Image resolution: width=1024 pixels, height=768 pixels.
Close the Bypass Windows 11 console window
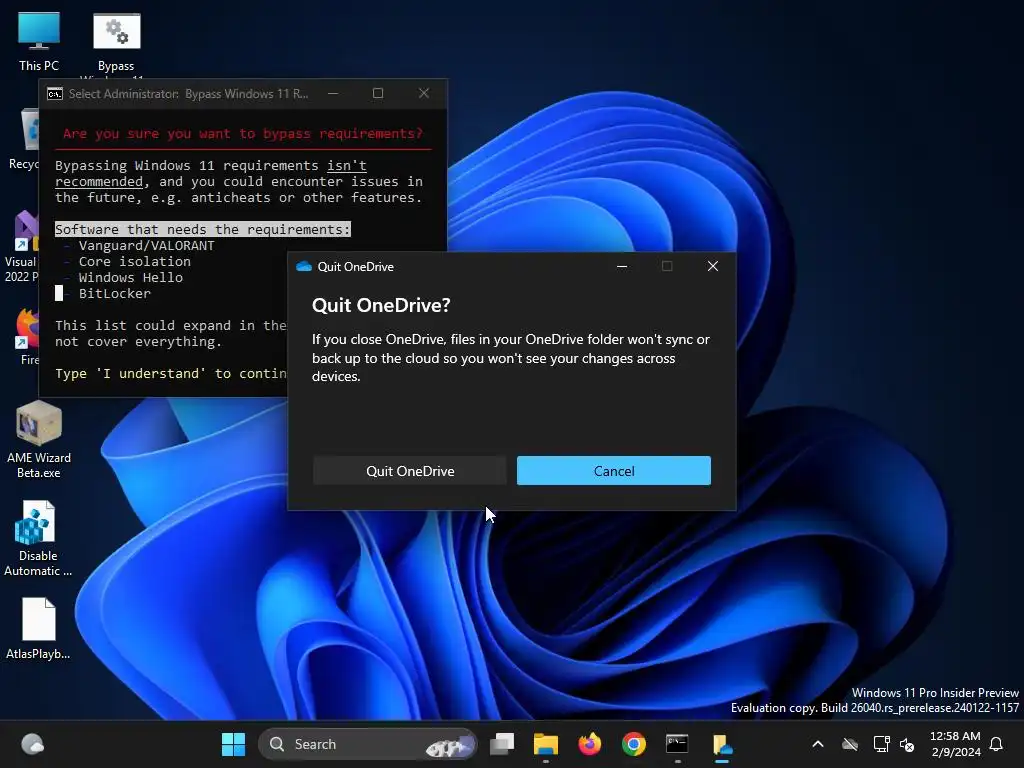coord(424,93)
